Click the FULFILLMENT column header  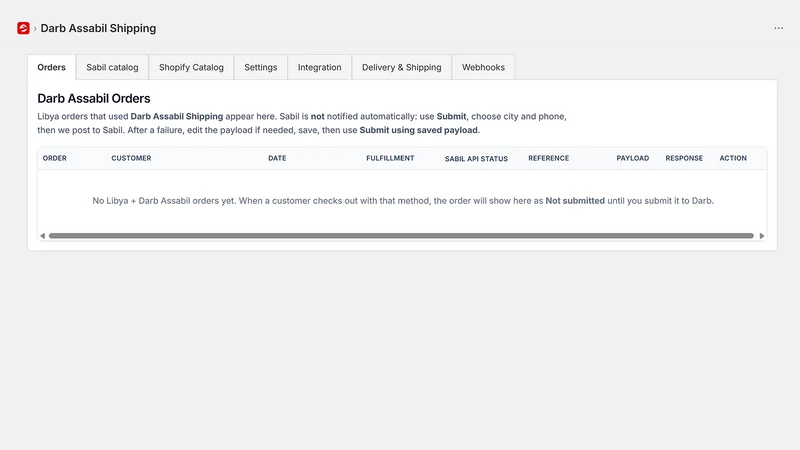coord(390,158)
